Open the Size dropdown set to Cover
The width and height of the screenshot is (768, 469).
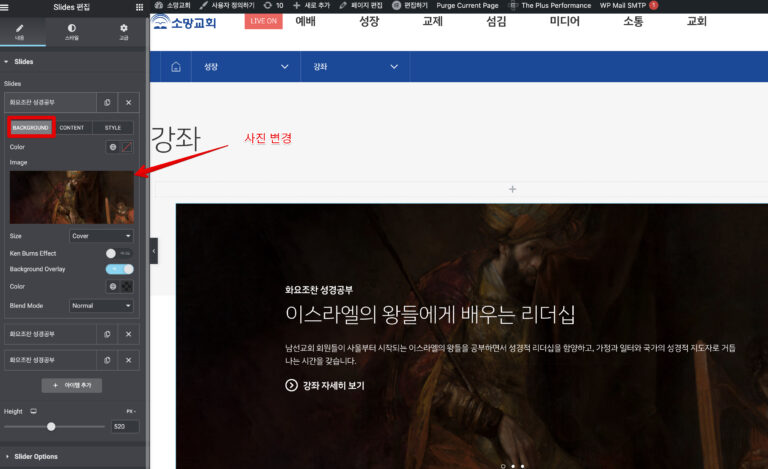(x=101, y=236)
